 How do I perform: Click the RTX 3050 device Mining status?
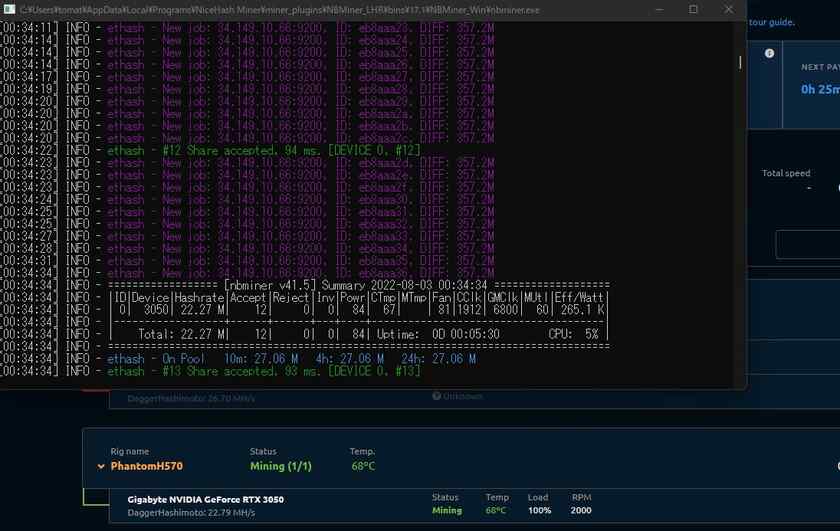(x=447, y=511)
